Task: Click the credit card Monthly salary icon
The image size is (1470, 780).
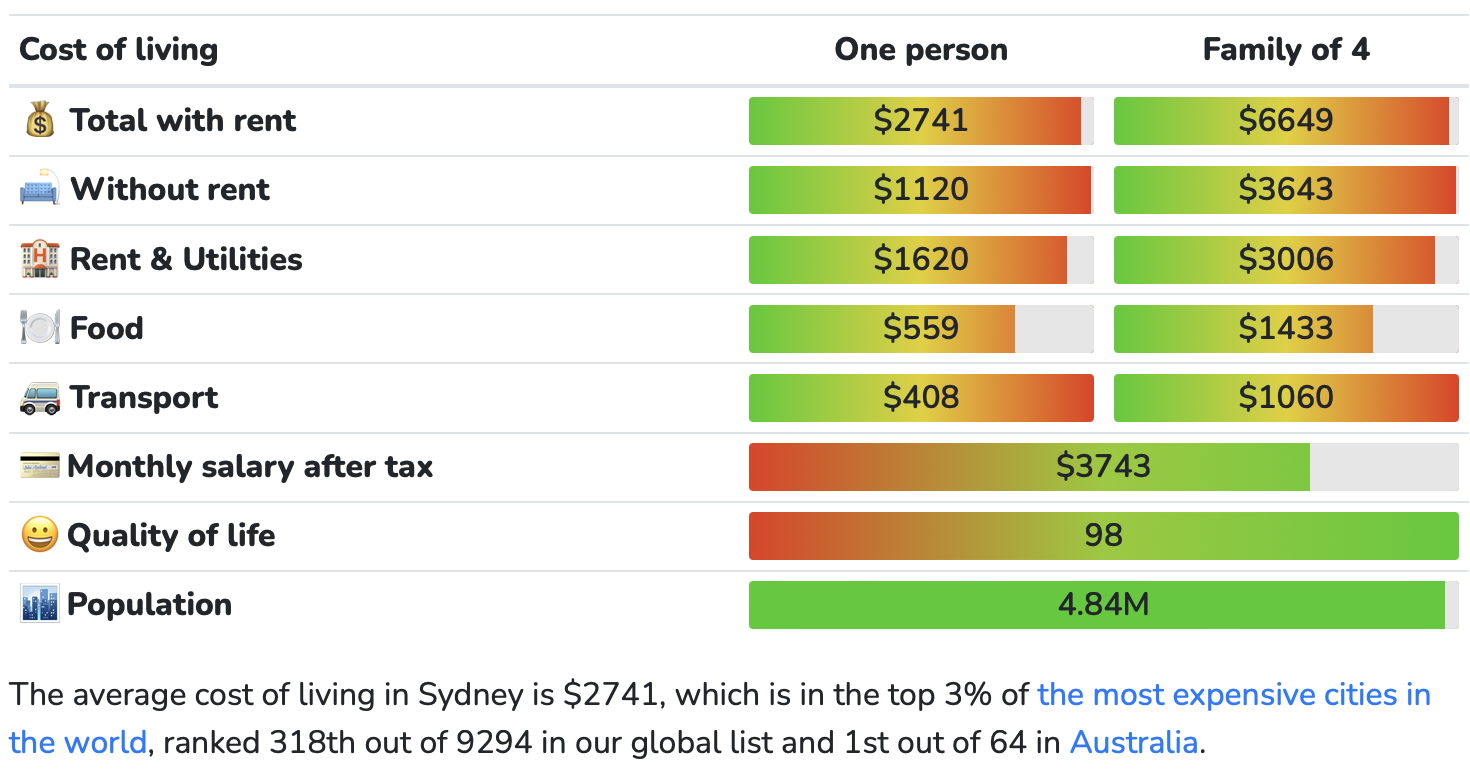Action: coord(39,466)
